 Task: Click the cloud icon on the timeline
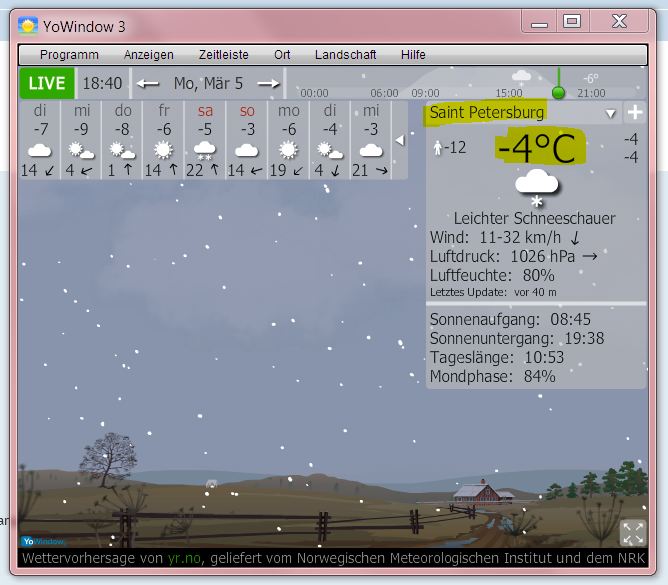[521, 76]
